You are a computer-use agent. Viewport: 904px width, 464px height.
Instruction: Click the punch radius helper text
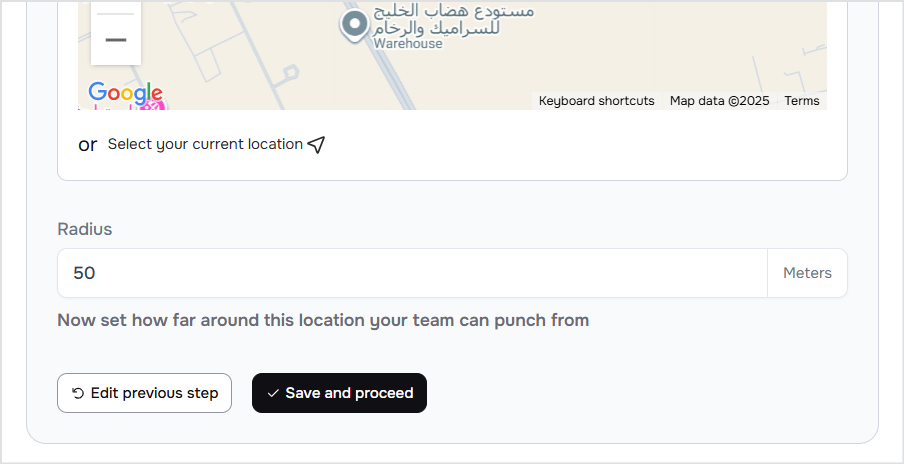click(x=323, y=321)
